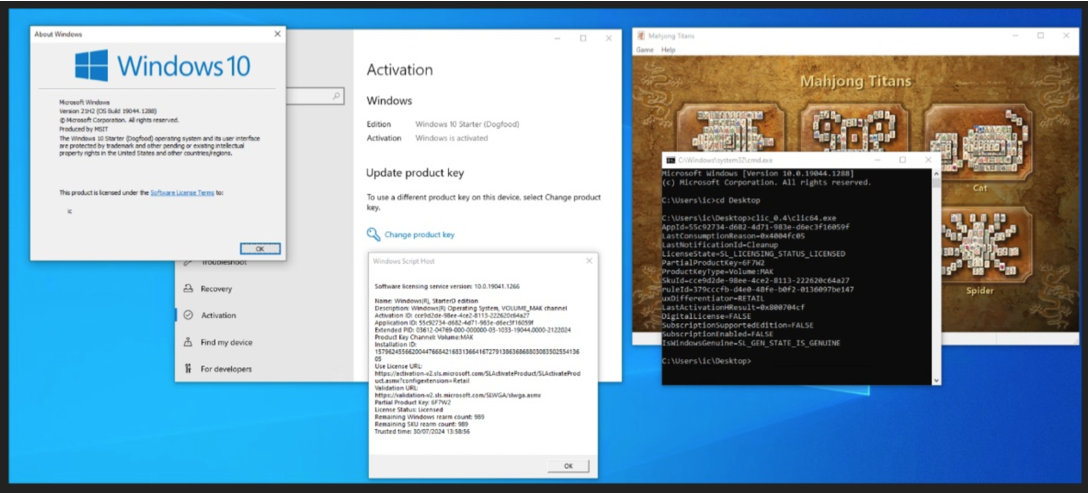Open the Game menu in Mahjong Titans
This screenshot has width=1088, height=493.
[645, 51]
